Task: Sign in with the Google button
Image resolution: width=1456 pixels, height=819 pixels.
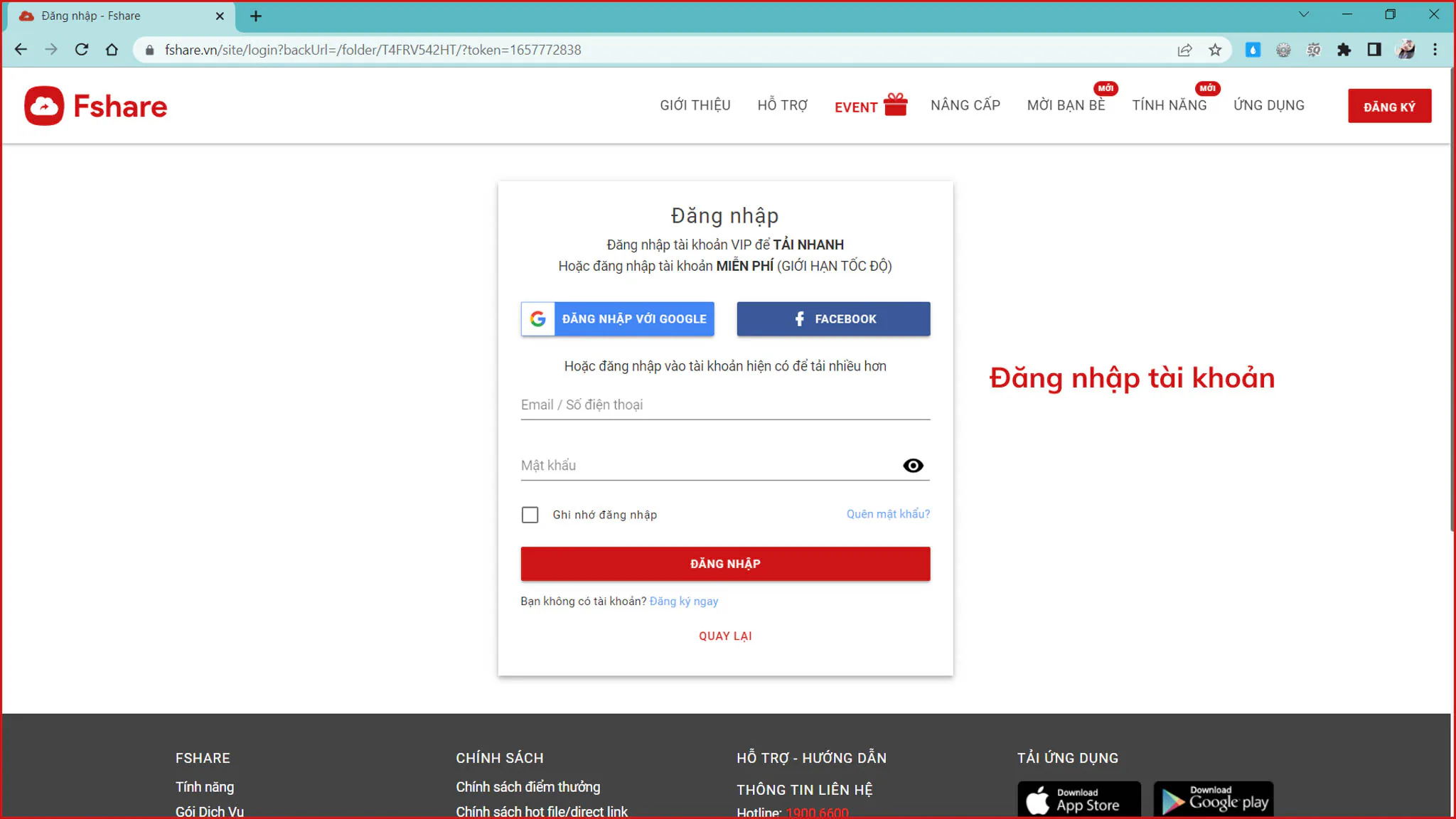Action: (617, 319)
